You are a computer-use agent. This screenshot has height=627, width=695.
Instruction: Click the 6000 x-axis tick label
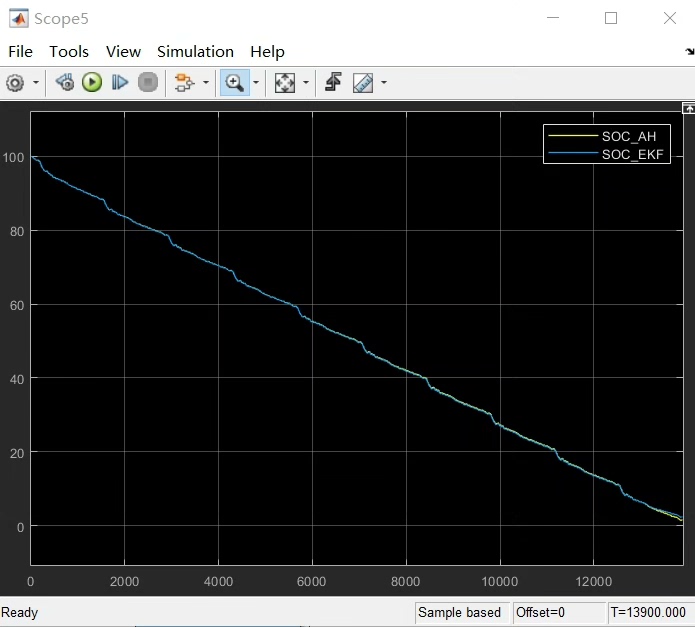pos(312,581)
